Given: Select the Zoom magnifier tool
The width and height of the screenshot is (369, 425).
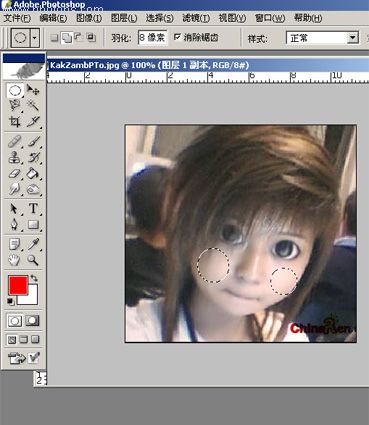Looking at the screenshot, I should tap(33, 260).
